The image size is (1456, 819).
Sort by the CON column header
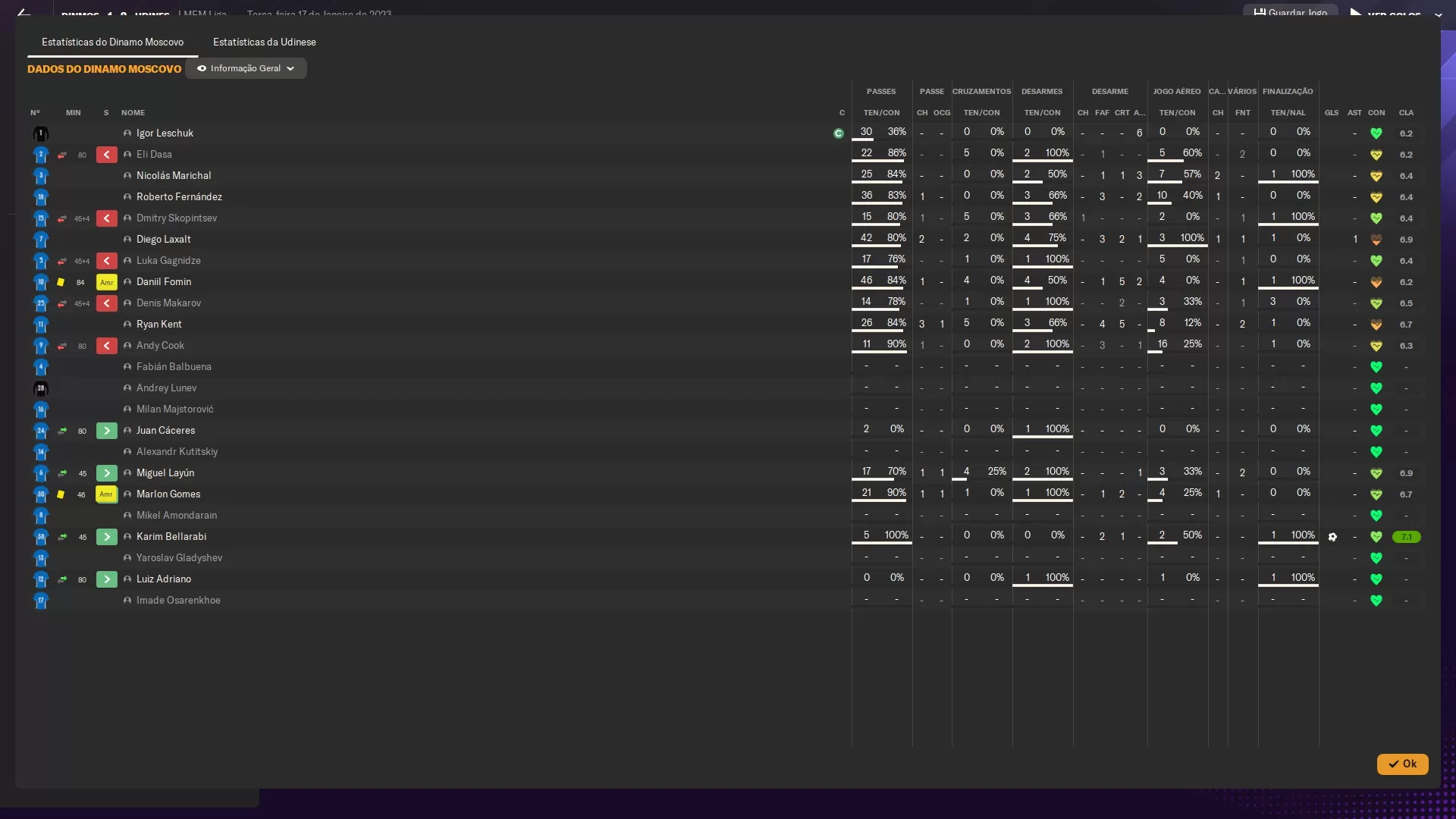point(1376,113)
